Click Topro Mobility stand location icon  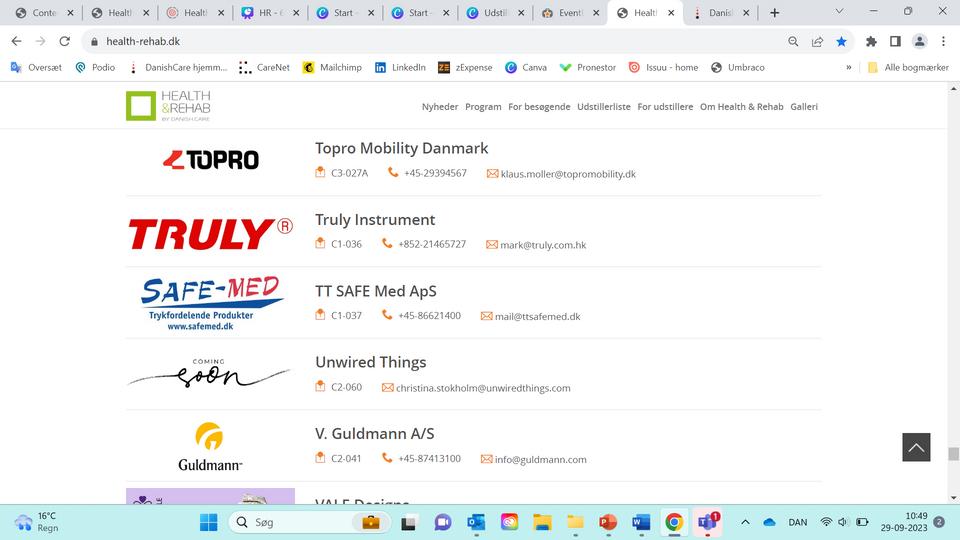coord(320,172)
